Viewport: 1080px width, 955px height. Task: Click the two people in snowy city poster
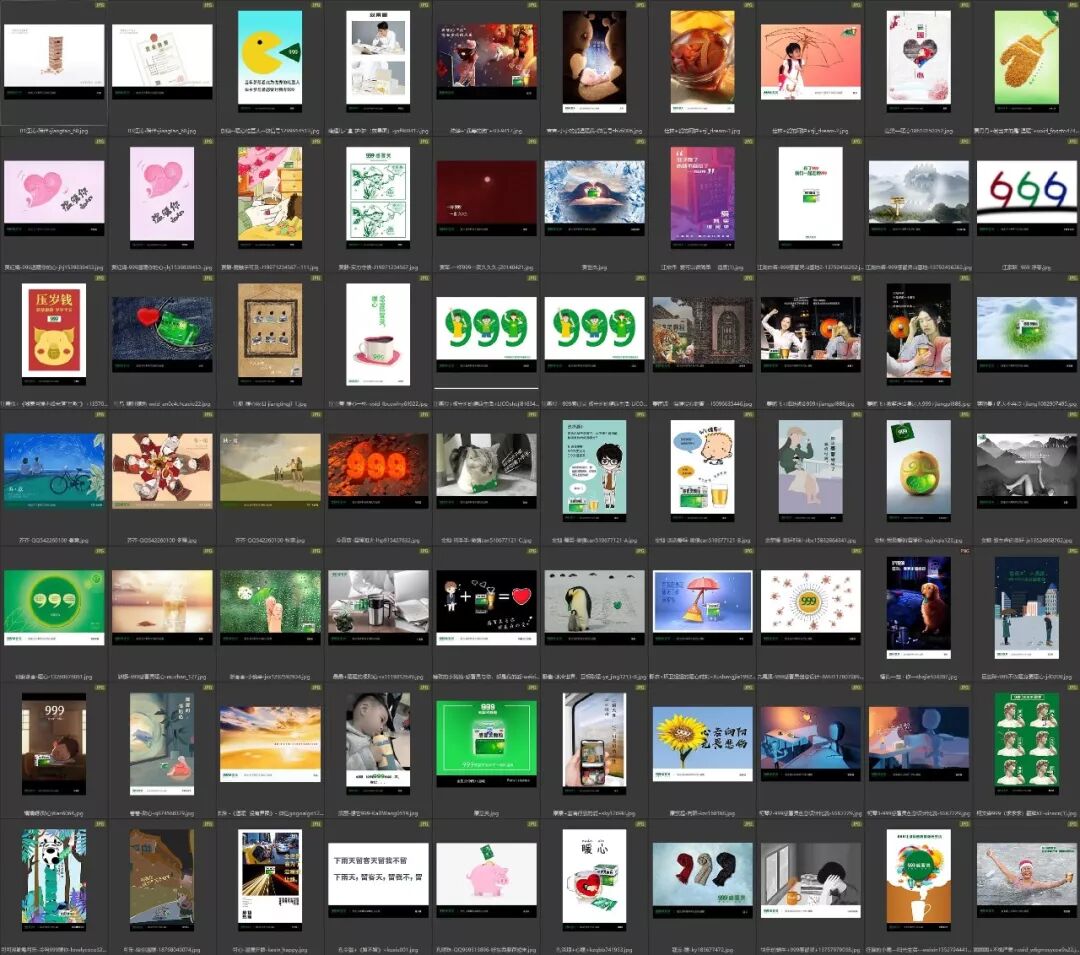pos(1027,607)
